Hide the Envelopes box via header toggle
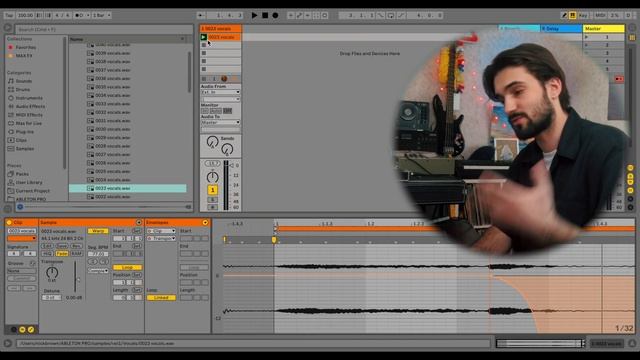The height and width of the screenshot is (360, 640). [205, 222]
